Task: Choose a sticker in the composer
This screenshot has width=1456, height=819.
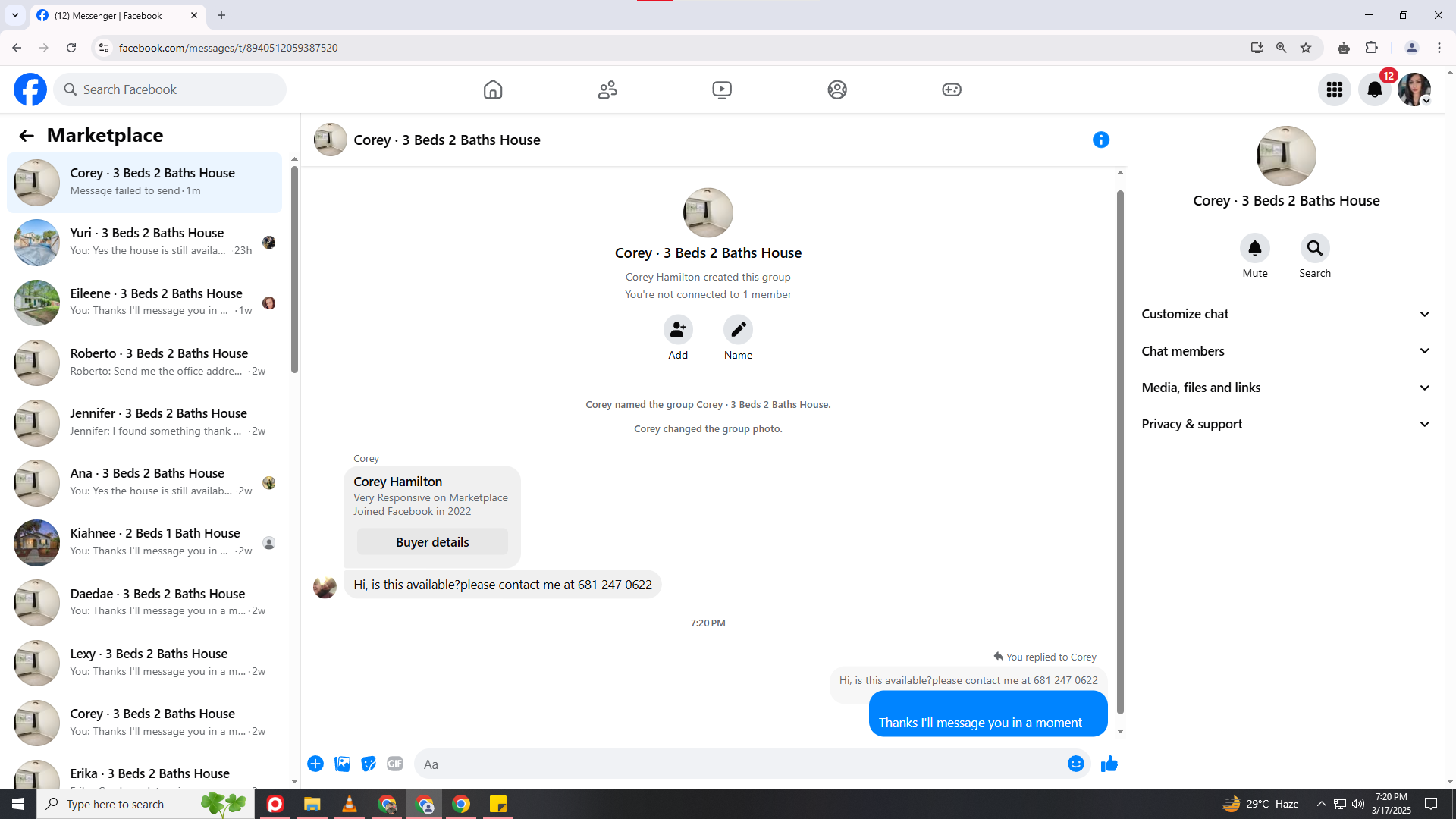Action: [x=369, y=764]
